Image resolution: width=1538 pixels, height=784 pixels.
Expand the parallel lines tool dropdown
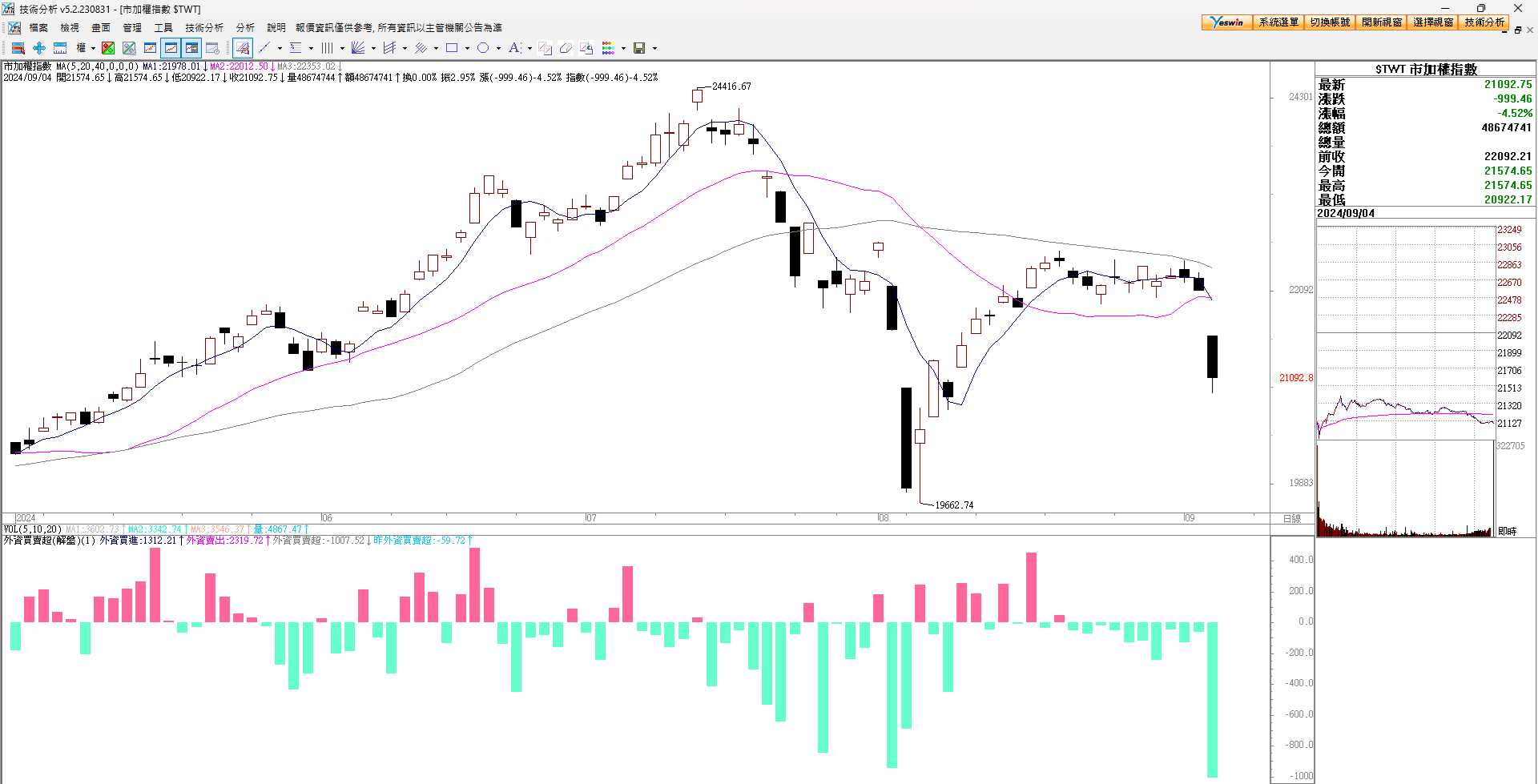pos(436,48)
